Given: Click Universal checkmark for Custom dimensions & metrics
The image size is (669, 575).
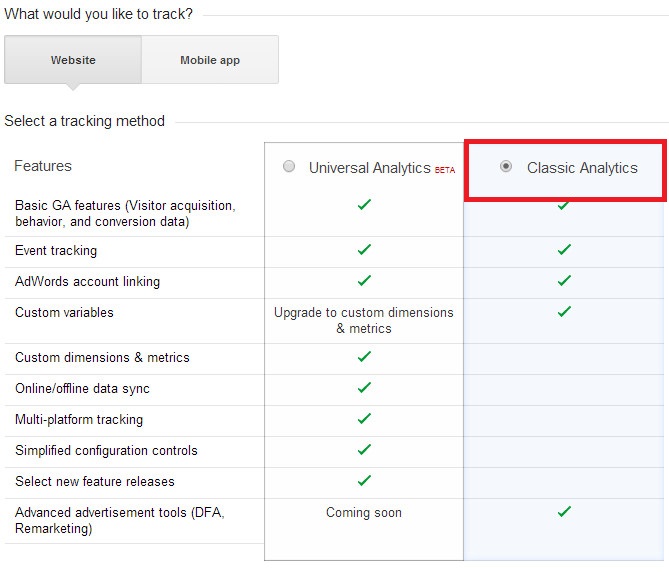Looking at the screenshot, I should click(364, 356).
